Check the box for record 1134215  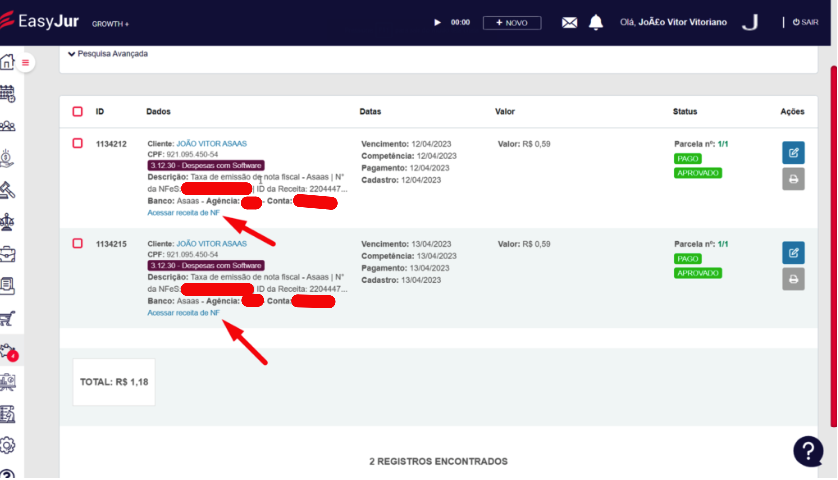77,243
